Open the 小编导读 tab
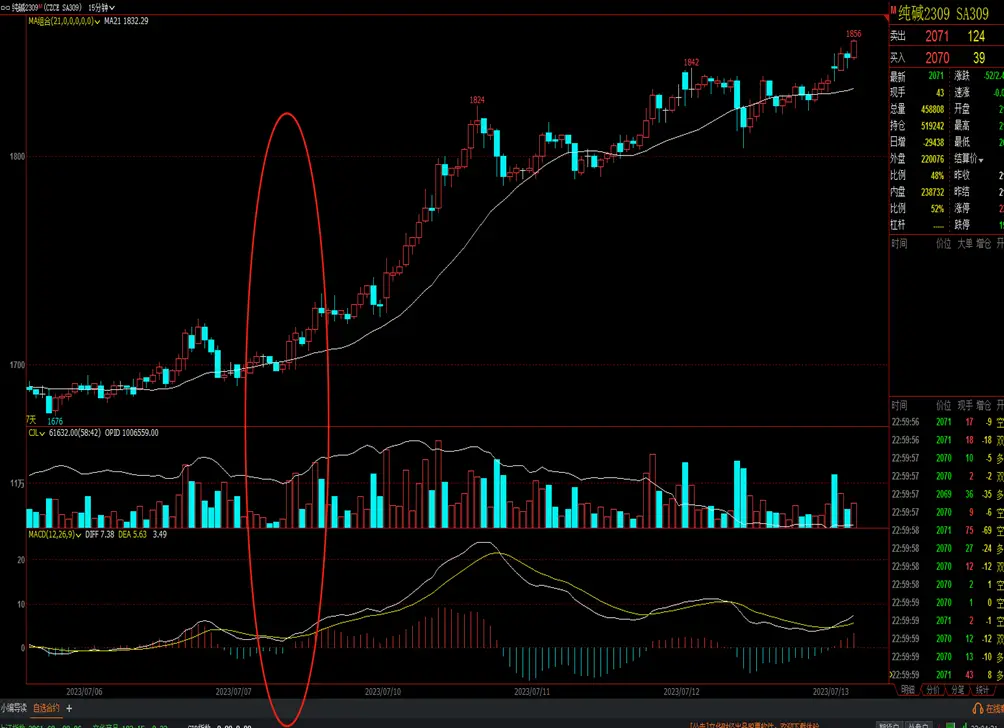The image size is (1004, 728). point(14,708)
